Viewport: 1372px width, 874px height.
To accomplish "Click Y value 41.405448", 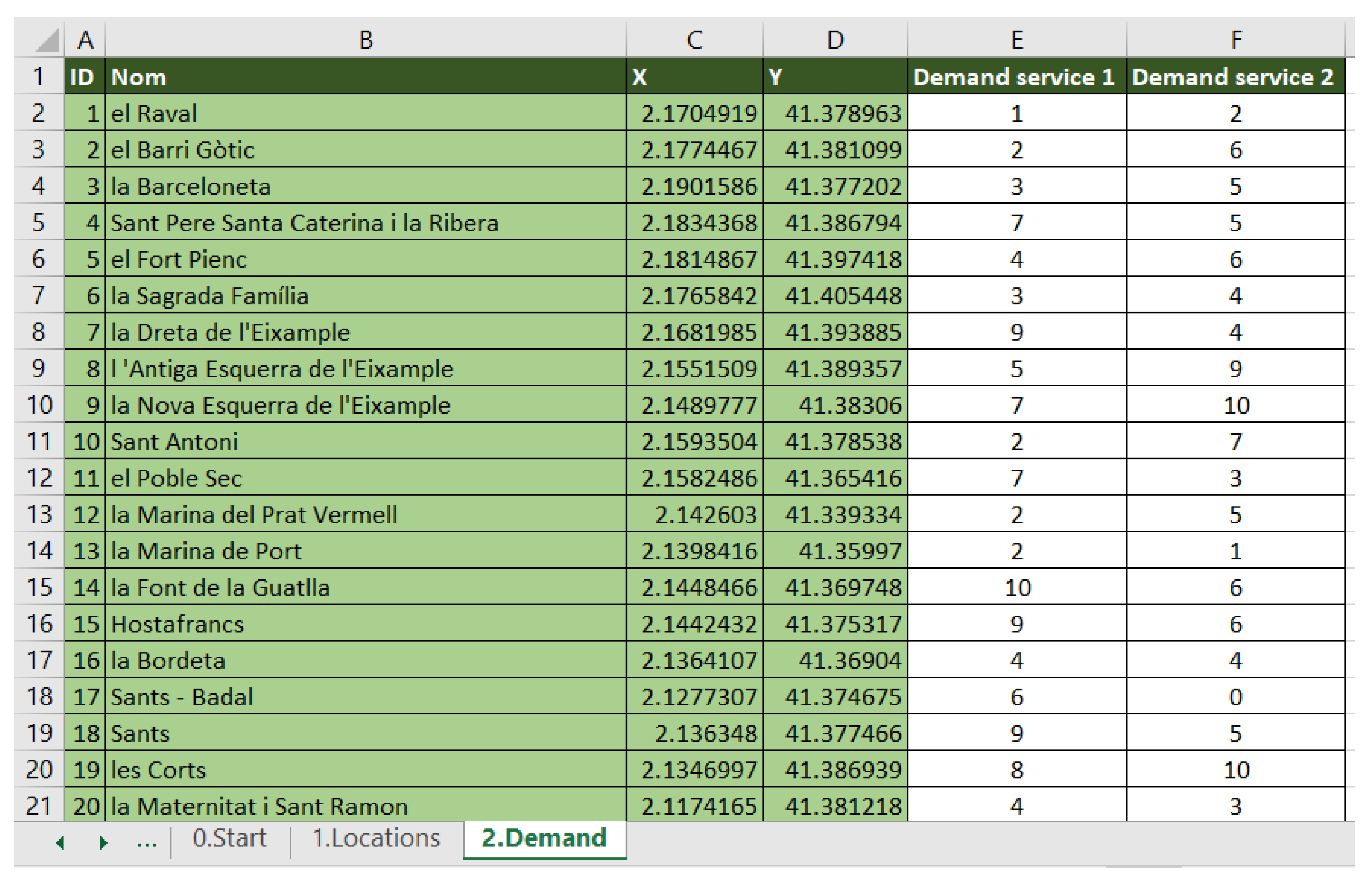I will pos(835,295).
